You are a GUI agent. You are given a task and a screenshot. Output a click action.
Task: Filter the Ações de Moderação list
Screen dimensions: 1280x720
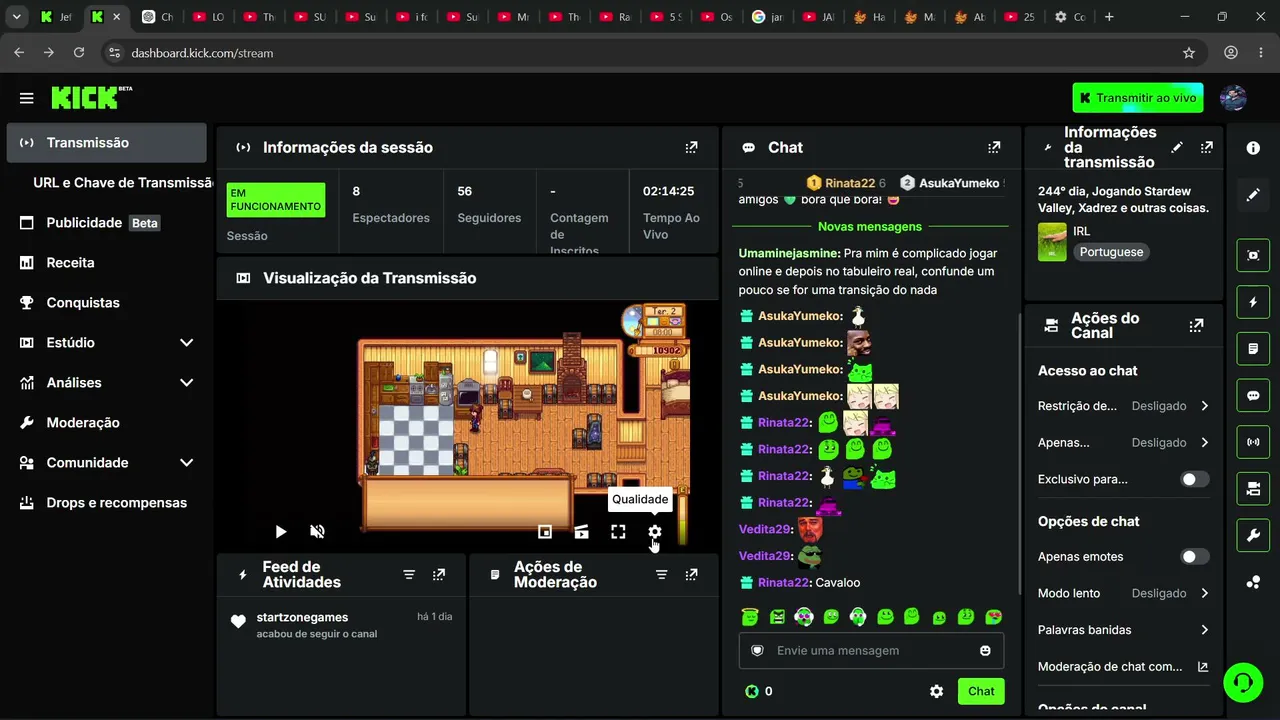point(661,575)
